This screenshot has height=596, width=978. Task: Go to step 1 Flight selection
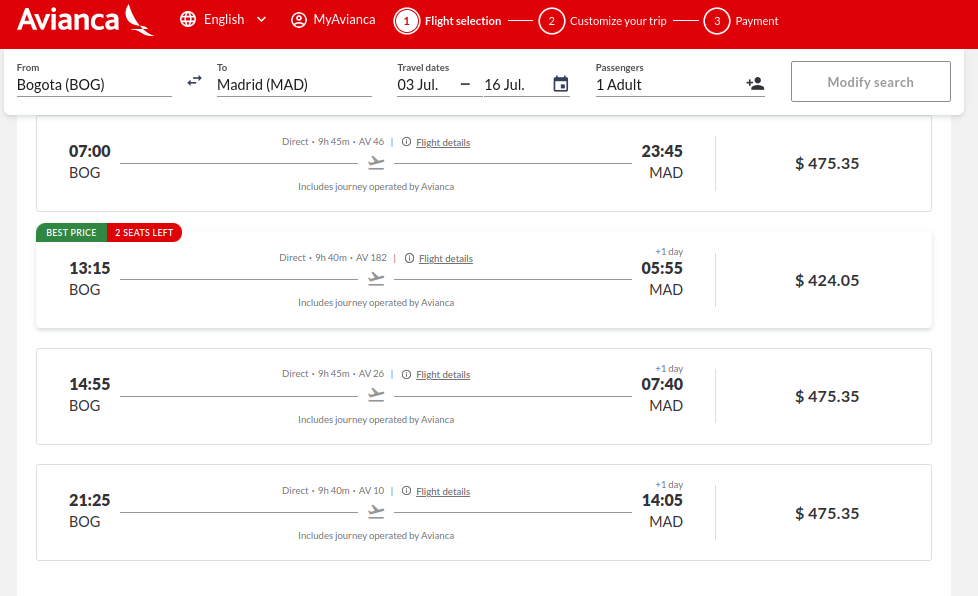click(x=448, y=21)
